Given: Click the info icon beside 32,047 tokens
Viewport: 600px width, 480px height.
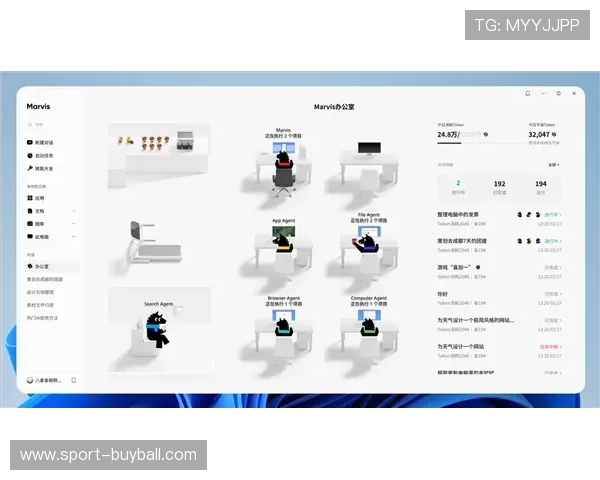Looking at the screenshot, I should click(x=554, y=134).
